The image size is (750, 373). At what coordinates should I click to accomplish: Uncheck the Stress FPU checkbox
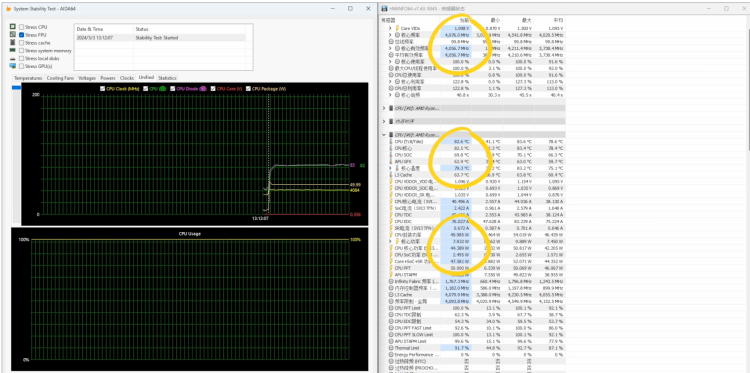(x=22, y=35)
